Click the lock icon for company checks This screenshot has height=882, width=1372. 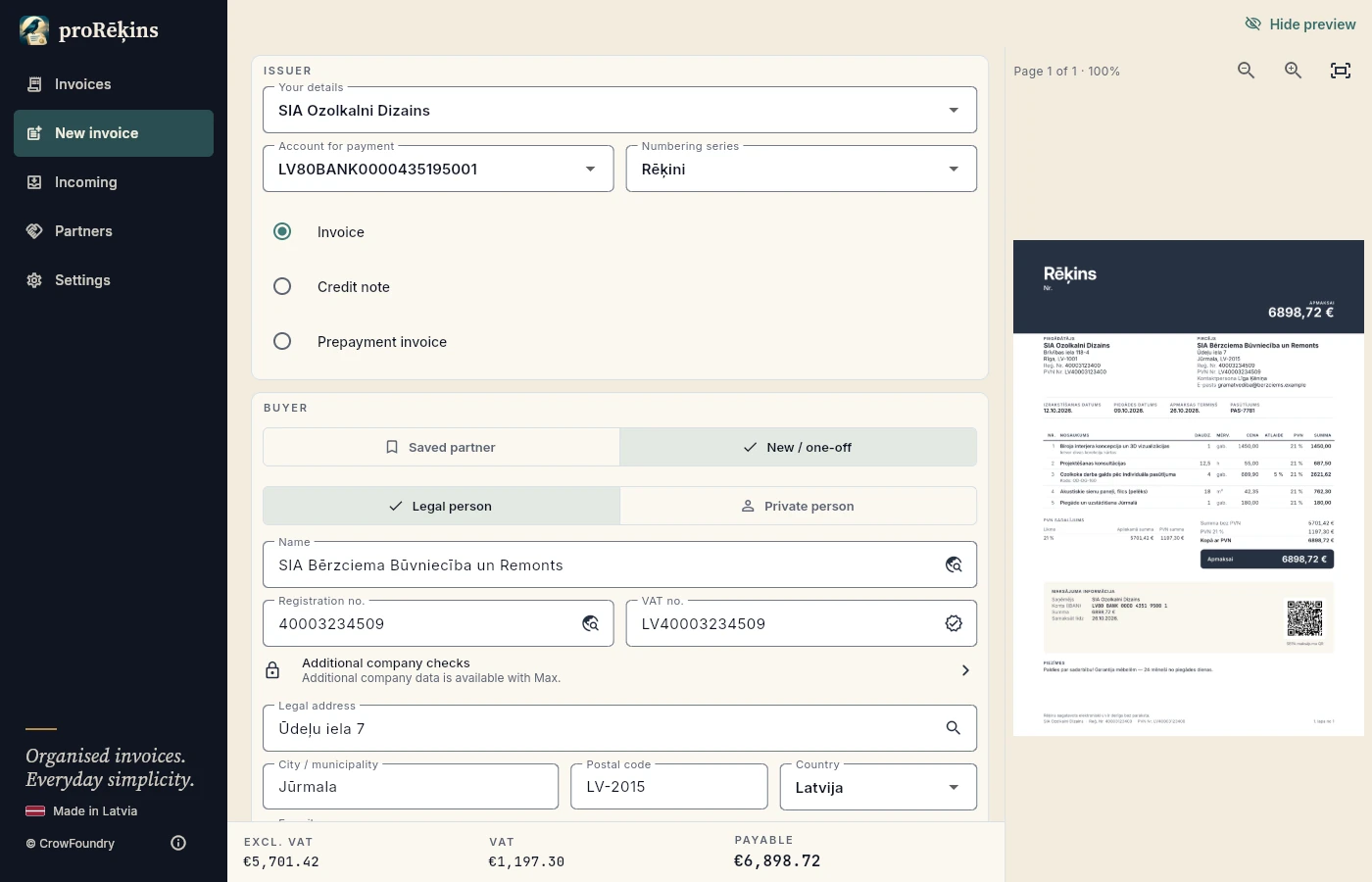click(x=272, y=670)
